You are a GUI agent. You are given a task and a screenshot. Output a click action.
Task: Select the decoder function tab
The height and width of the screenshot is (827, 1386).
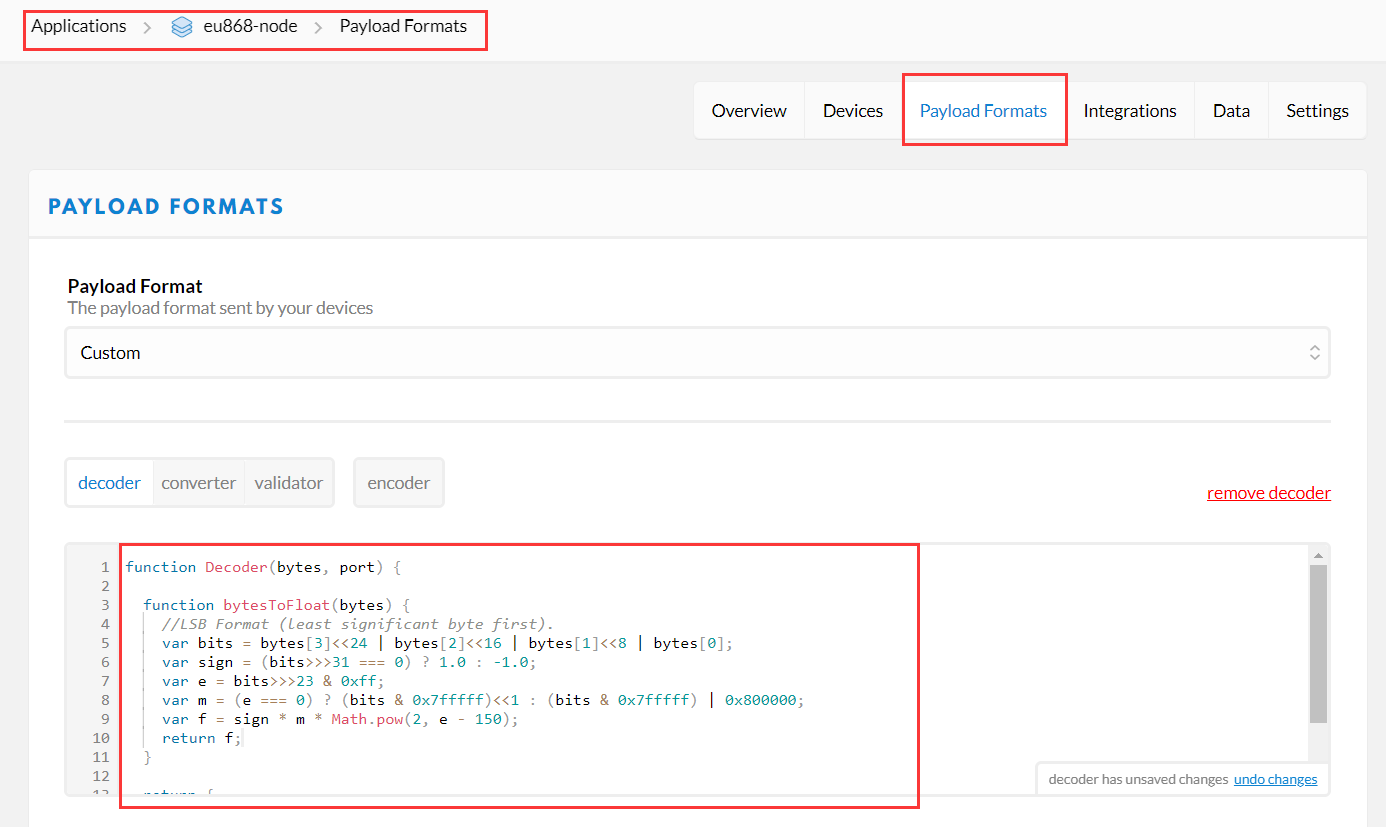click(x=109, y=483)
